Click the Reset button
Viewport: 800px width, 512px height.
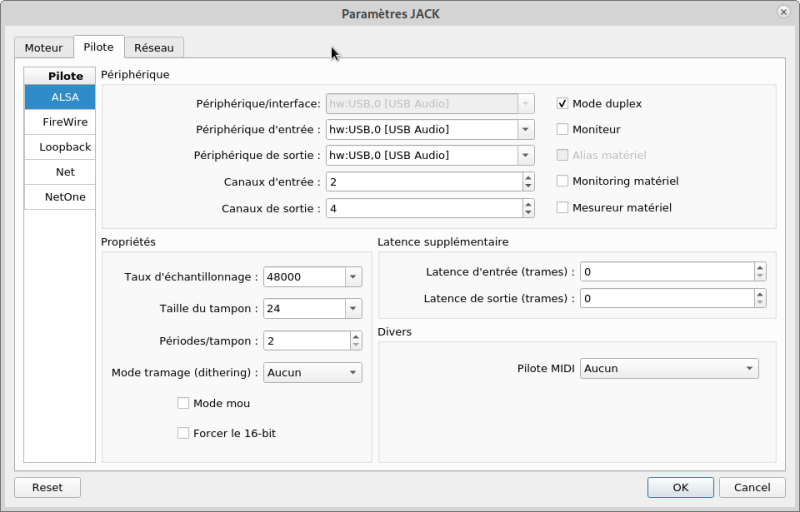pyautogui.click(x=47, y=487)
